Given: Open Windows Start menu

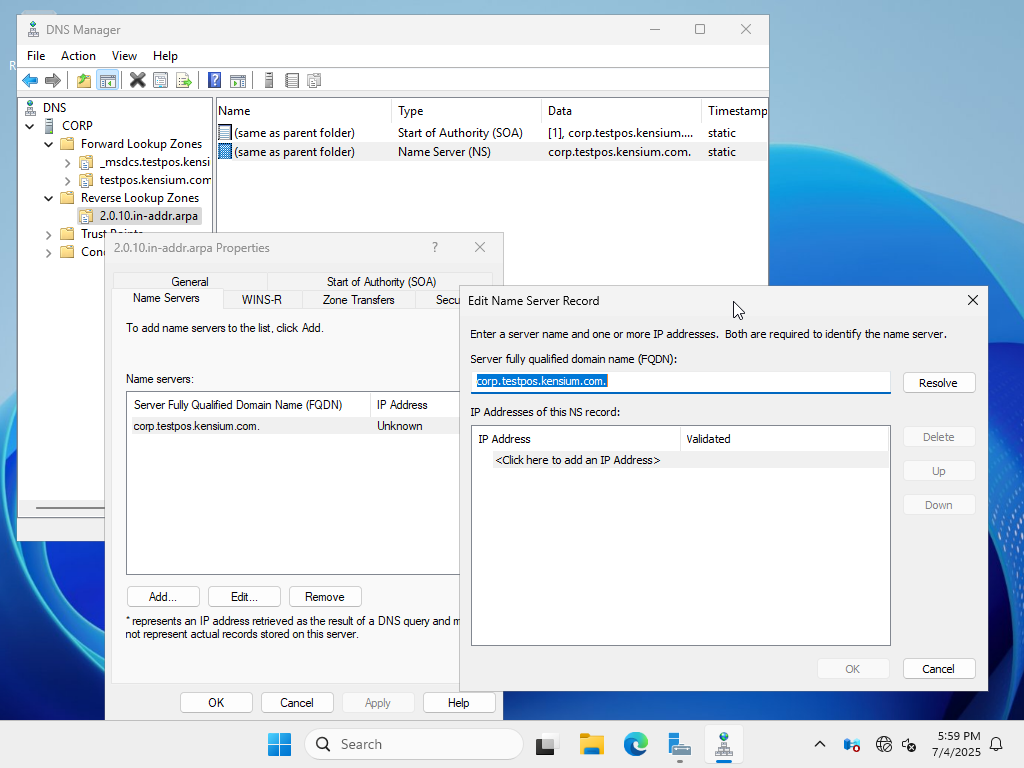Looking at the screenshot, I should tap(280, 744).
